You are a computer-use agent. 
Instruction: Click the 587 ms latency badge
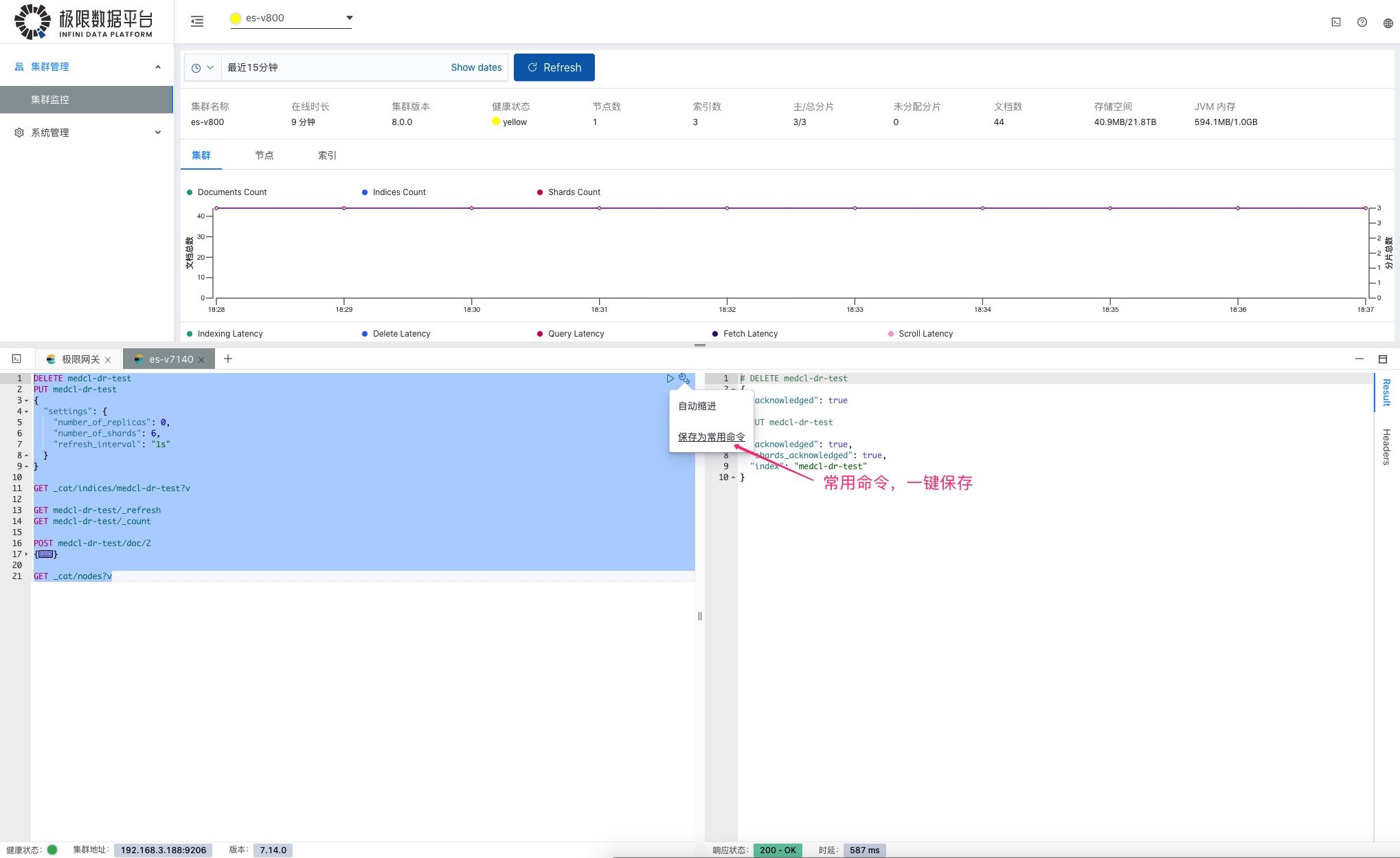864,850
